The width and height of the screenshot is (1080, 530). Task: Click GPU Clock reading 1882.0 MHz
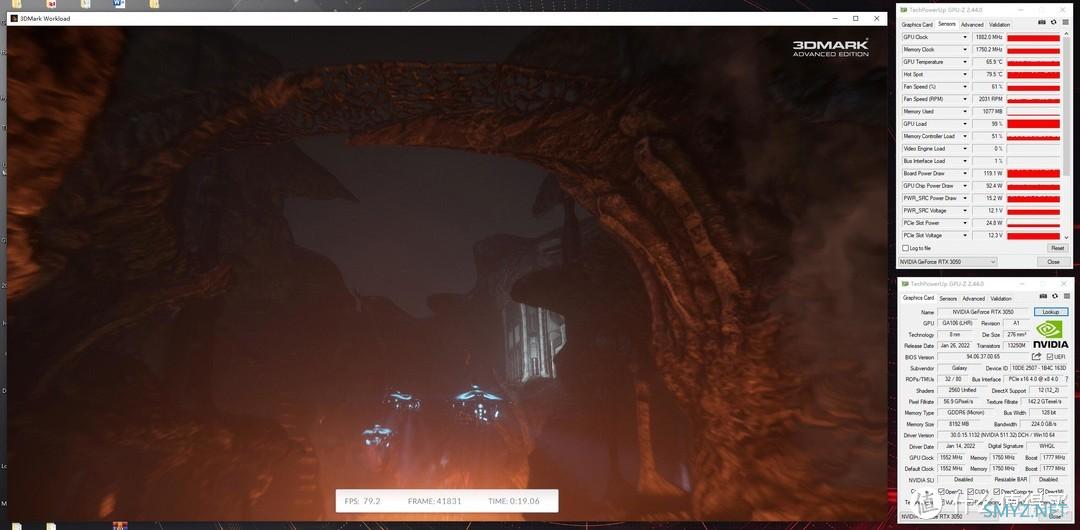(x=988, y=37)
